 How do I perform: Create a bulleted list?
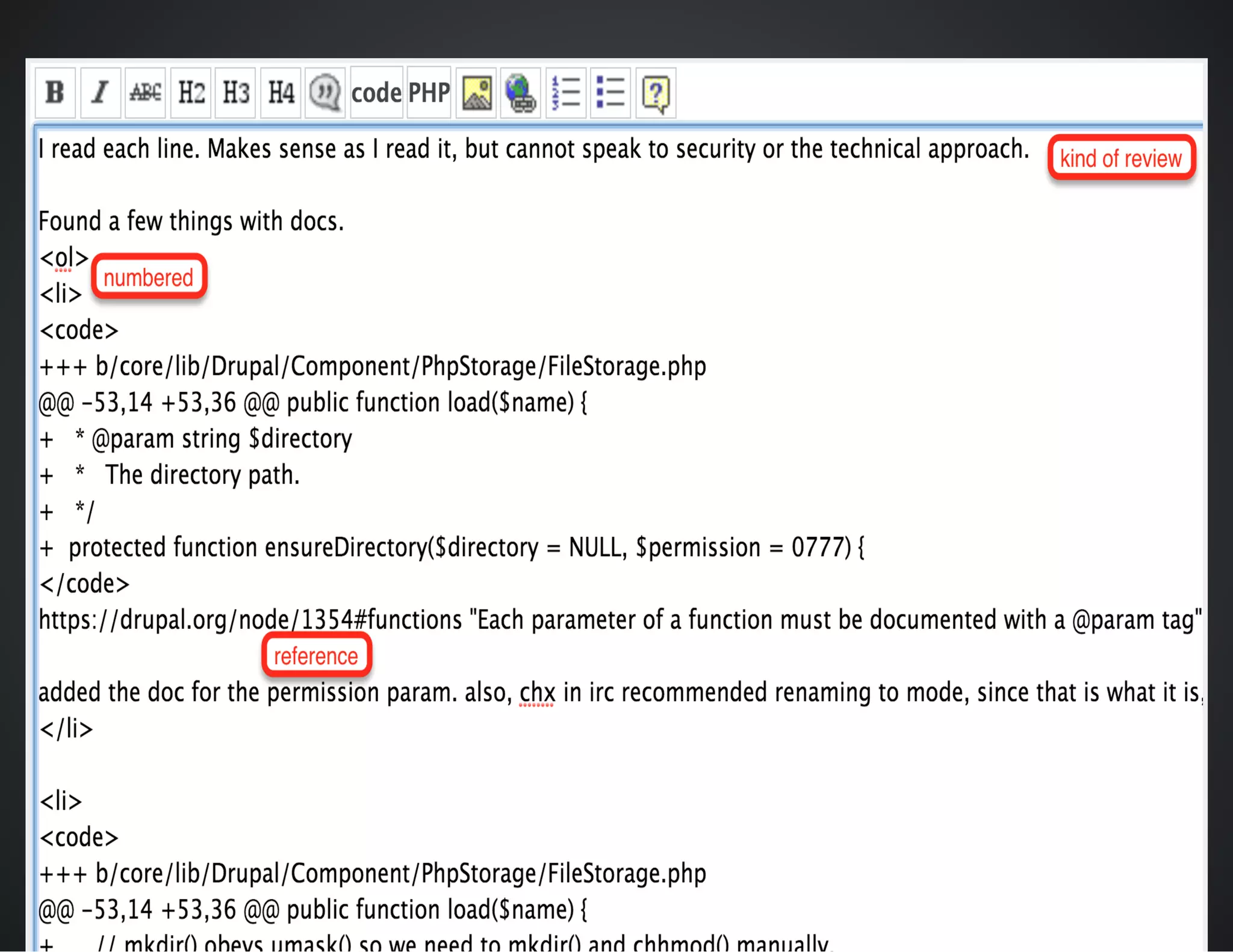click(x=610, y=93)
